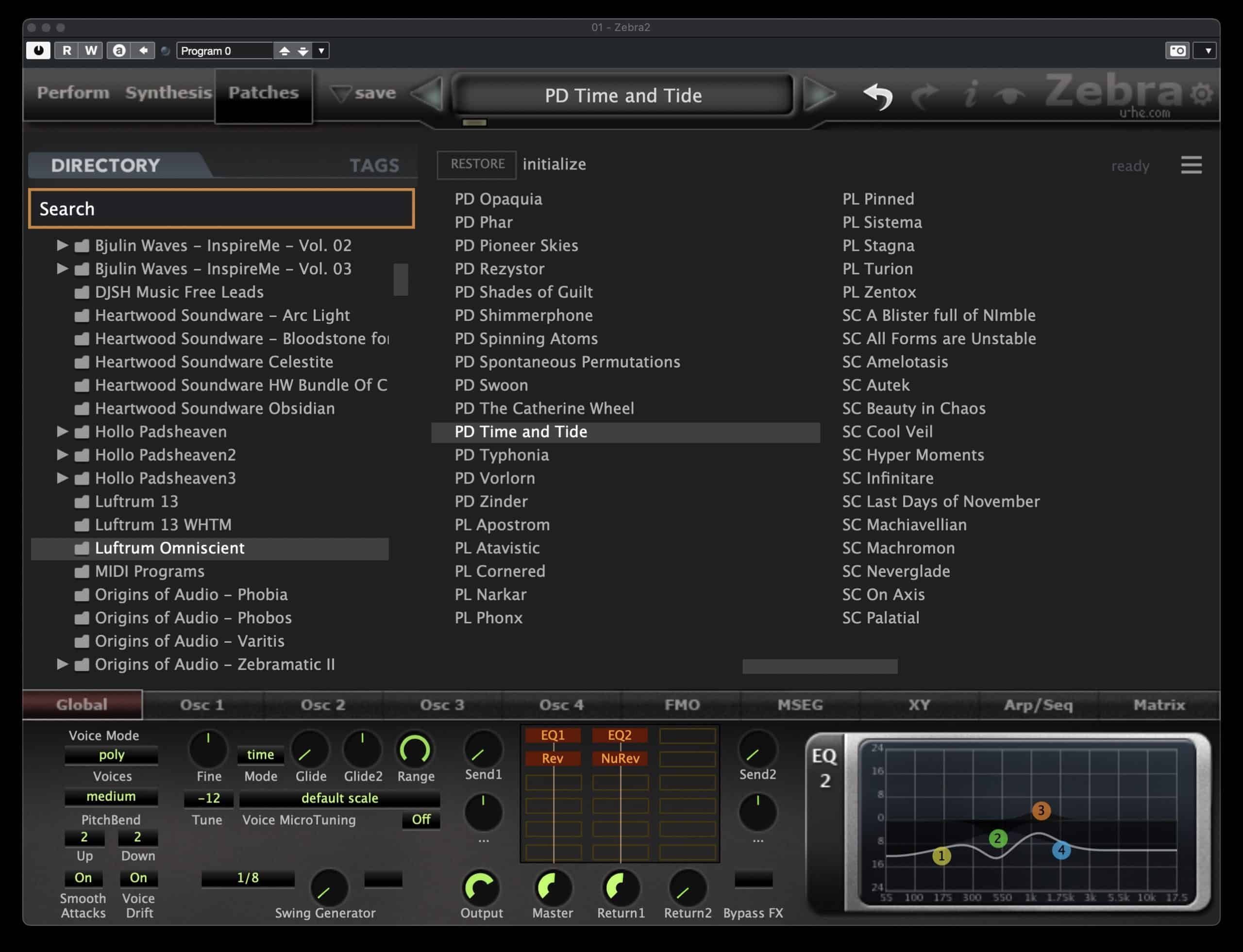Select the MIDI Programs folder
Image resolution: width=1243 pixels, height=952 pixels.
coord(149,571)
